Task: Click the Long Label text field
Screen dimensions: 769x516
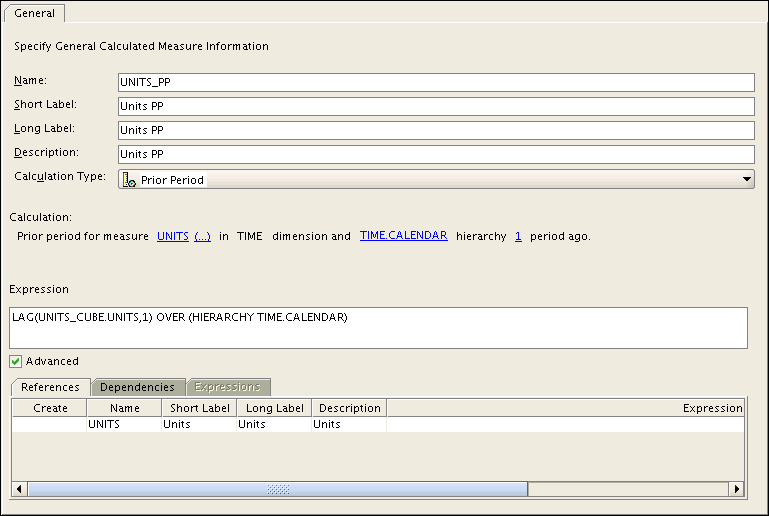Action: 435,130
